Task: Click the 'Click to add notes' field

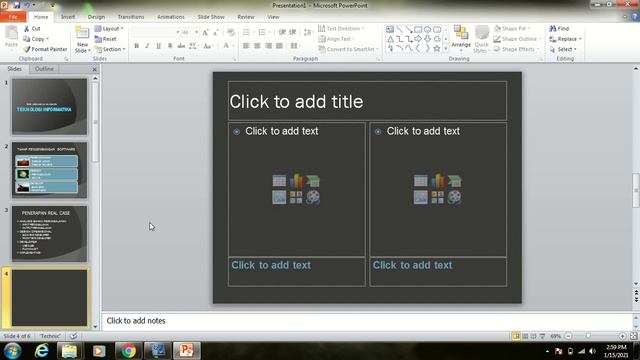Action: 367,321
